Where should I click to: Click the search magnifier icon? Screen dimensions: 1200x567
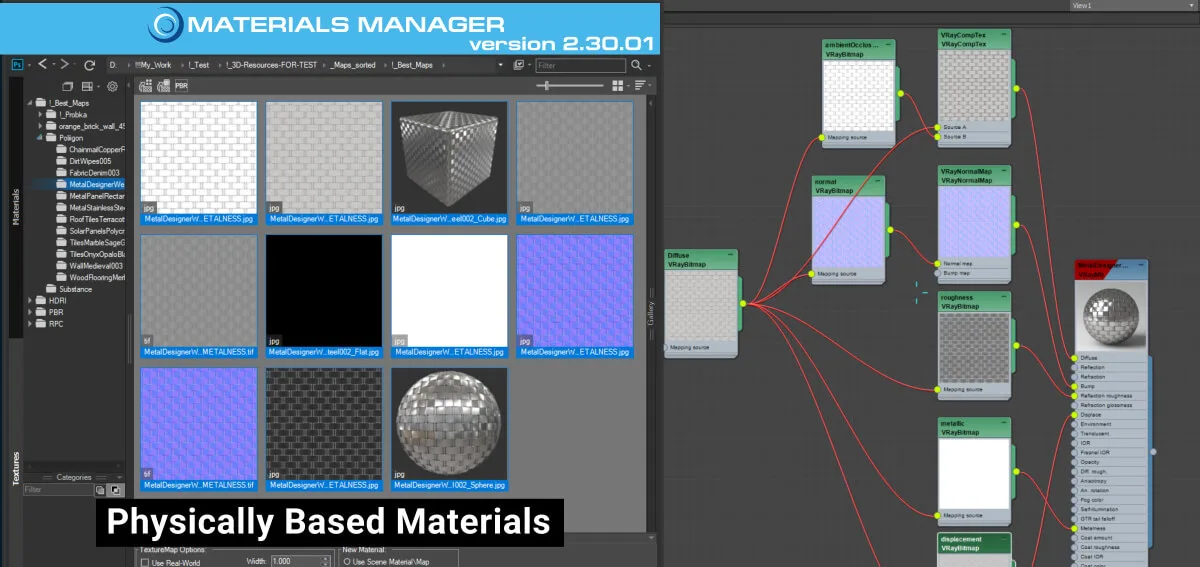(x=636, y=65)
